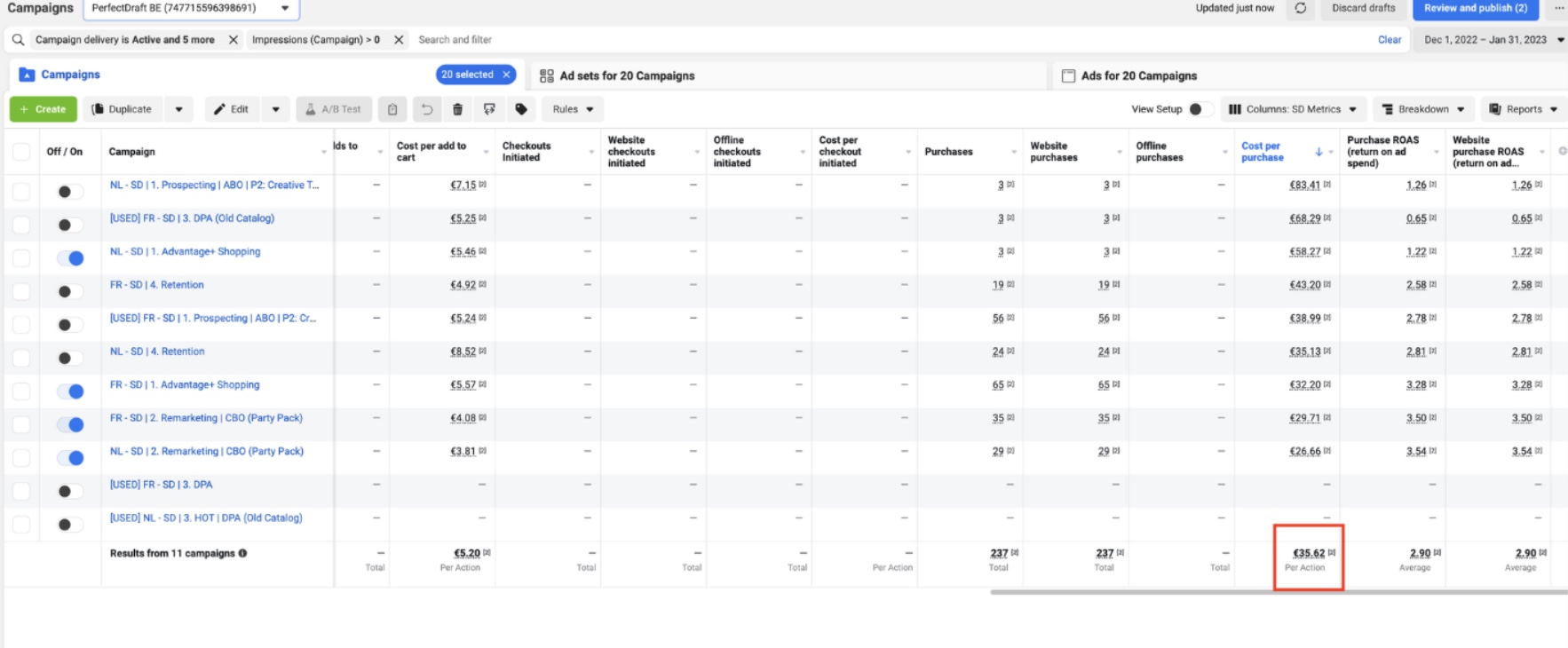
Task: Open the Columns: SD Metrics dropdown
Action: point(1292,109)
